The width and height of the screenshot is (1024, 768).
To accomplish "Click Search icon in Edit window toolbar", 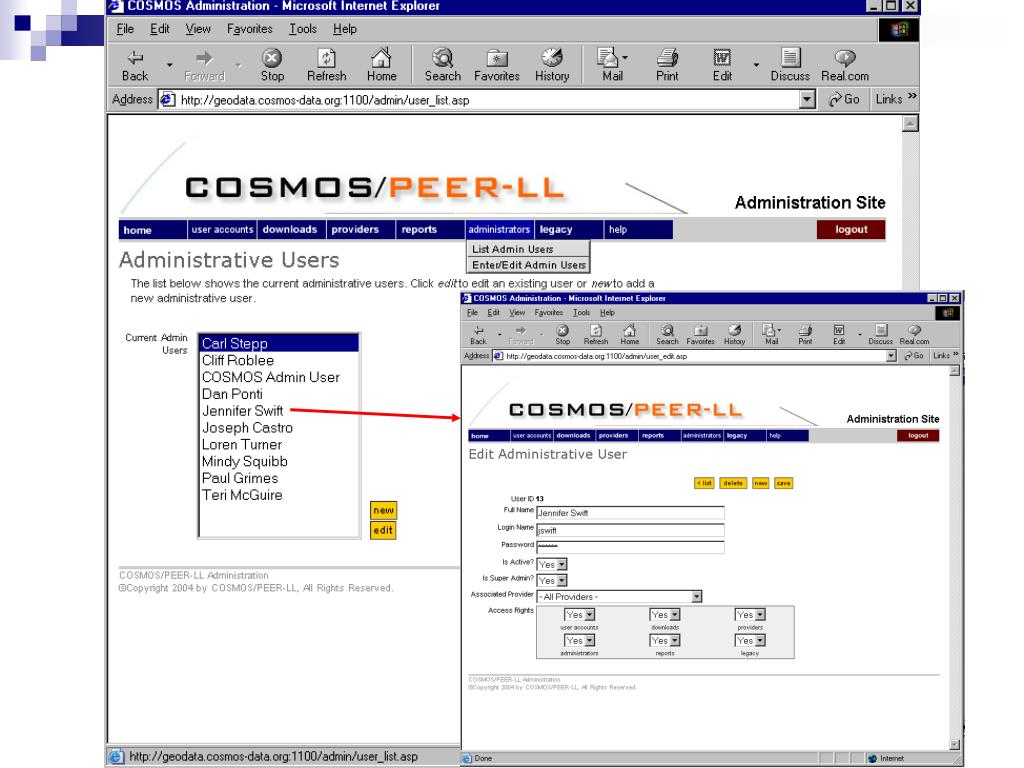I will (667, 334).
